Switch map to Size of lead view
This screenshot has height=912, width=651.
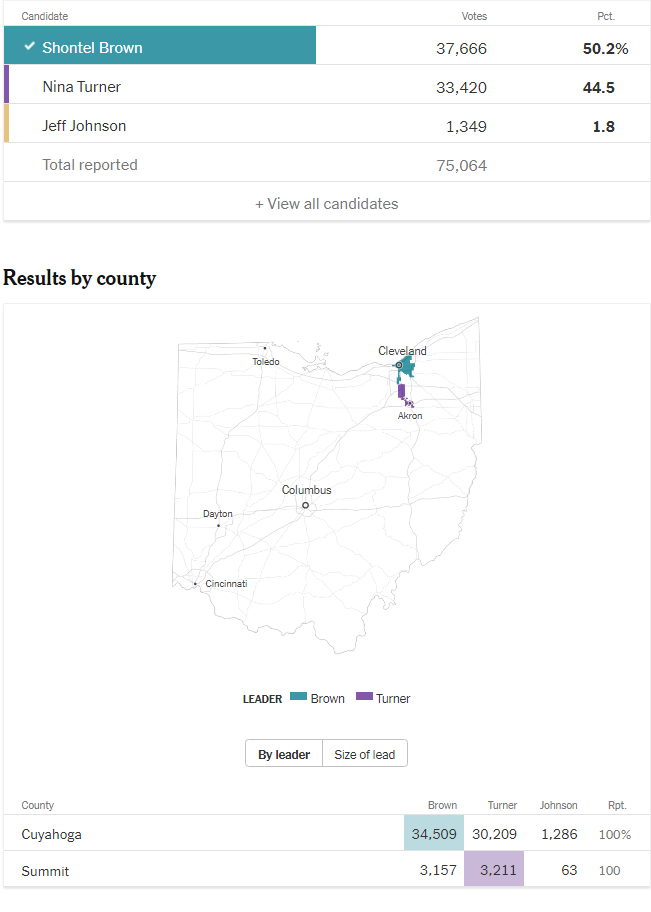tap(365, 754)
